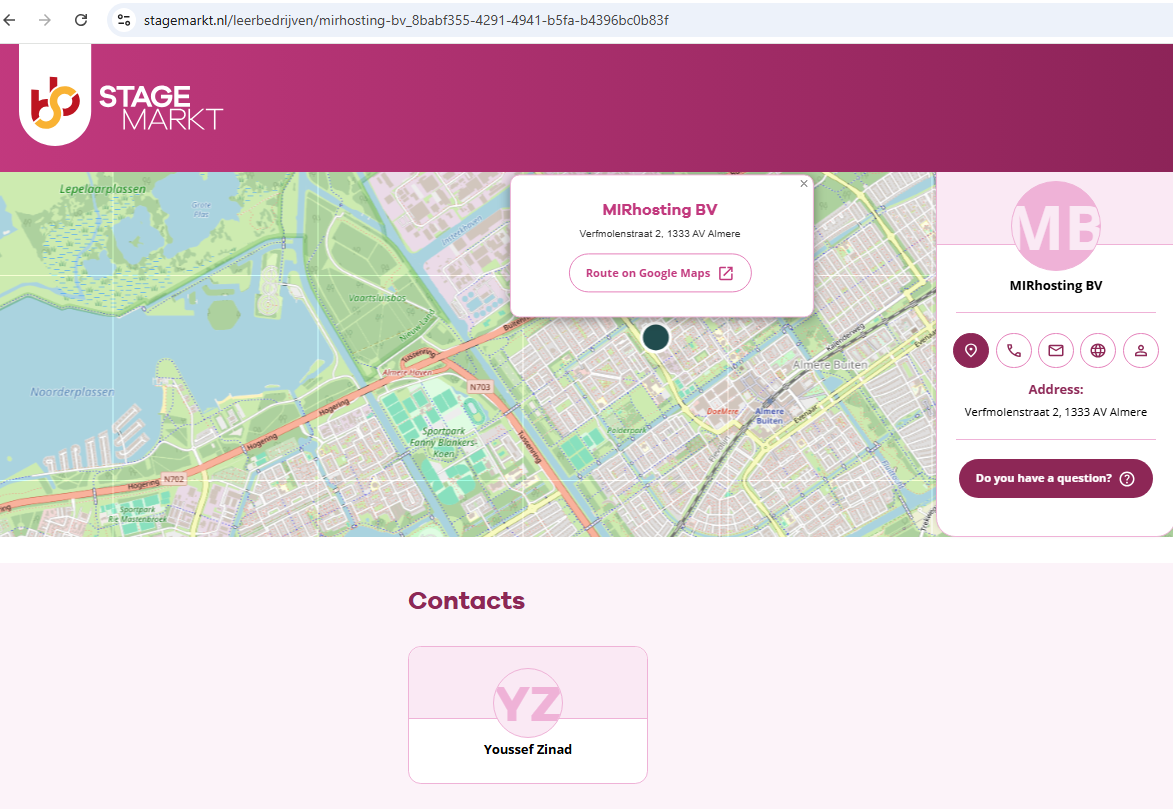The height and width of the screenshot is (810, 1173).
Task: Click the dark map location marker
Action: (655, 337)
